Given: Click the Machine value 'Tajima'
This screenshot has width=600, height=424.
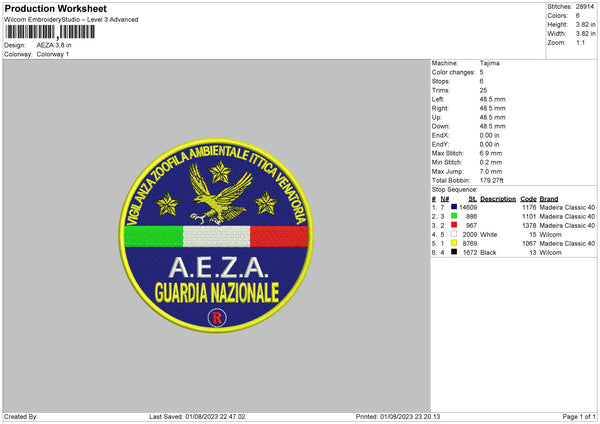Looking at the screenshot, I should coord(489,63).
